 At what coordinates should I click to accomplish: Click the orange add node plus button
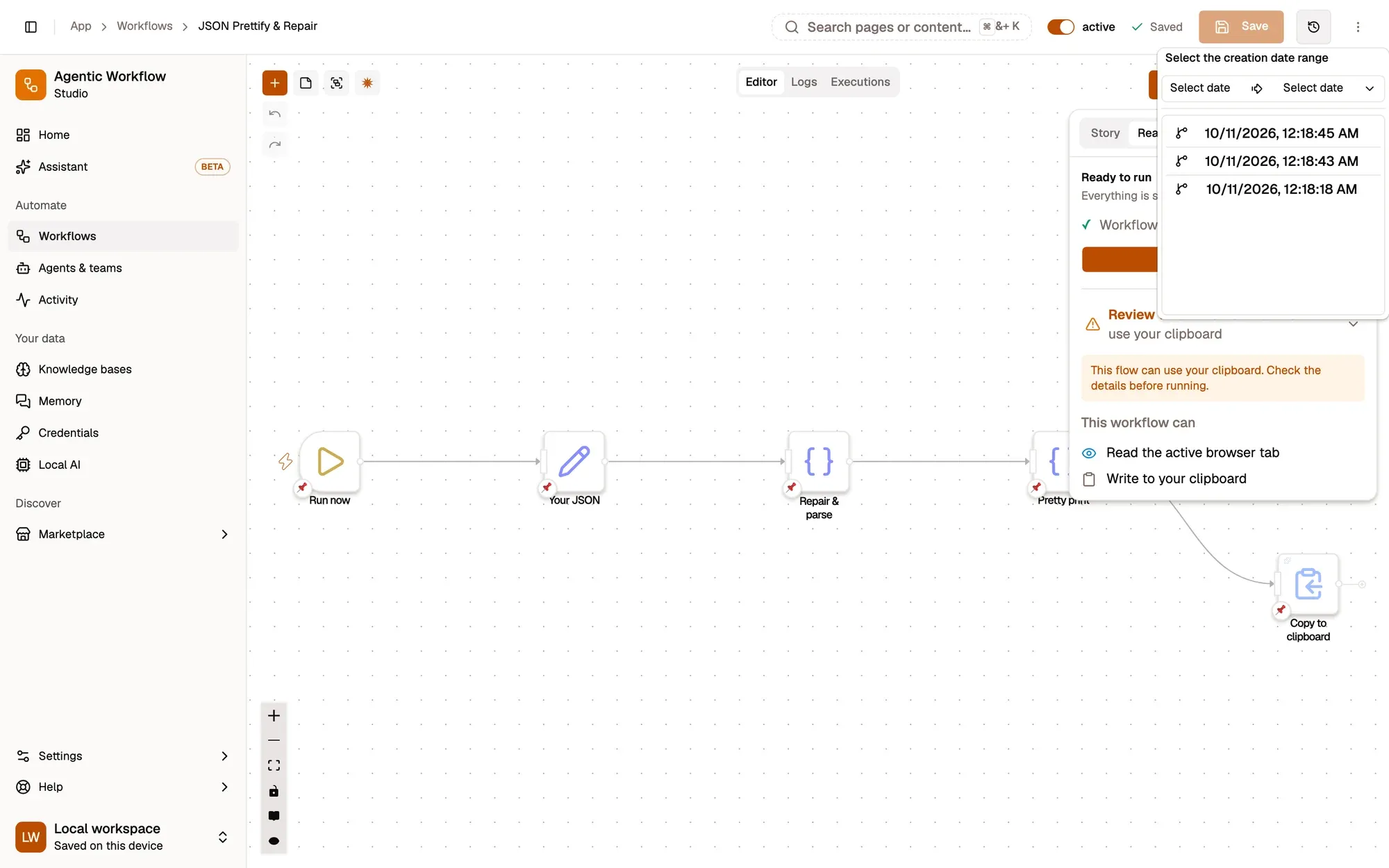pyautogui.click(x=274, y=83)
